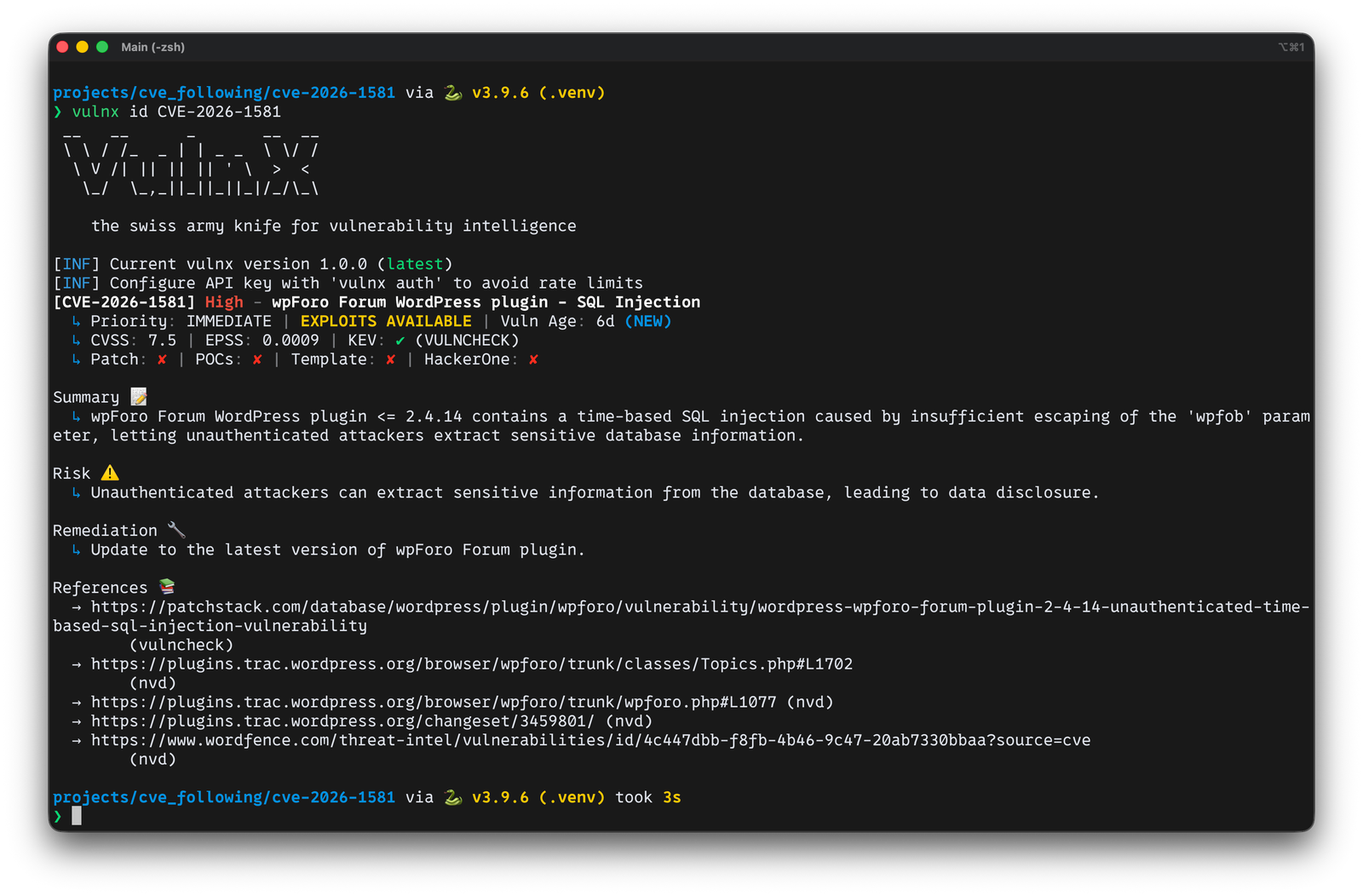Click the arrow bullet before Priority line
The width and height of the screenshot is (1363, 896).
pos(77,321)
